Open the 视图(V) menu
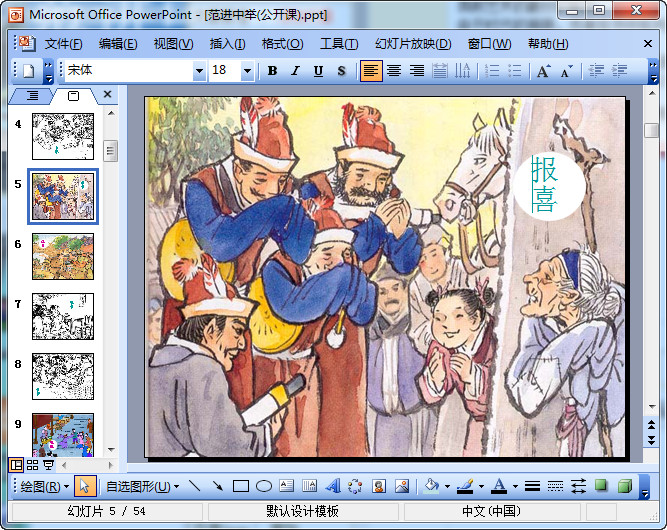667x530 pixels. 174,44
